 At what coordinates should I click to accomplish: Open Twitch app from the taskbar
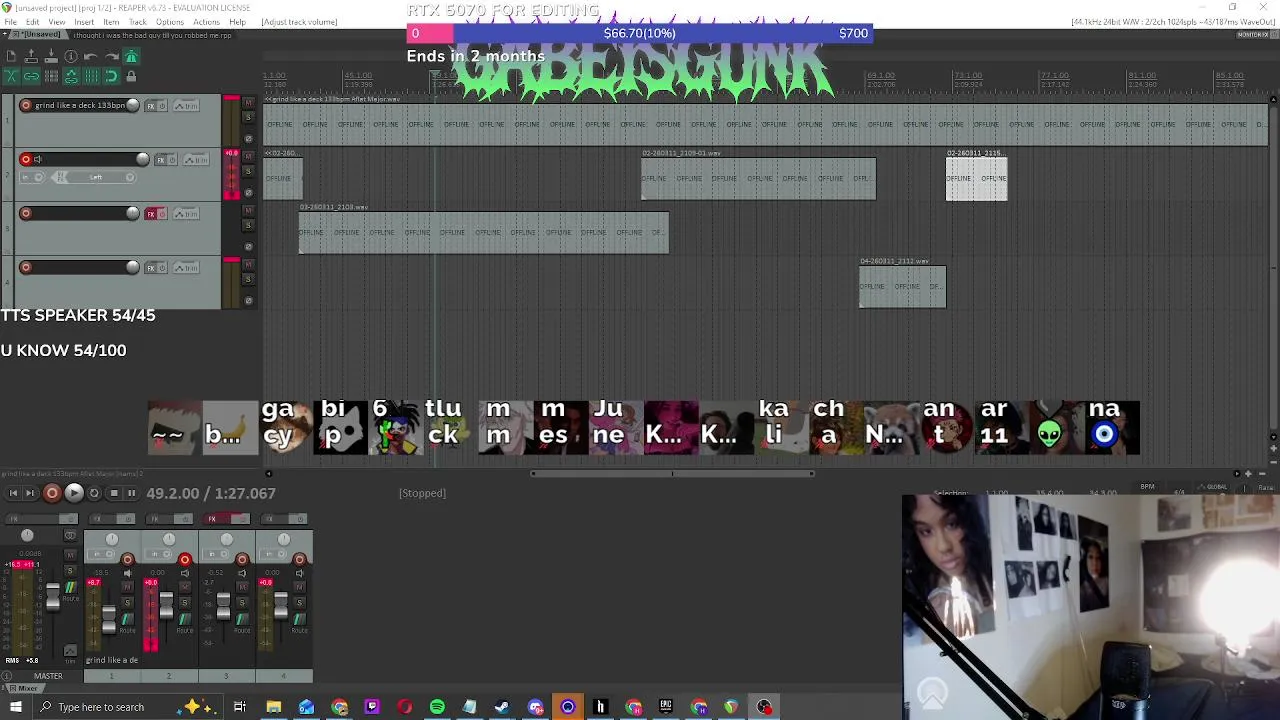click(372, 707)
